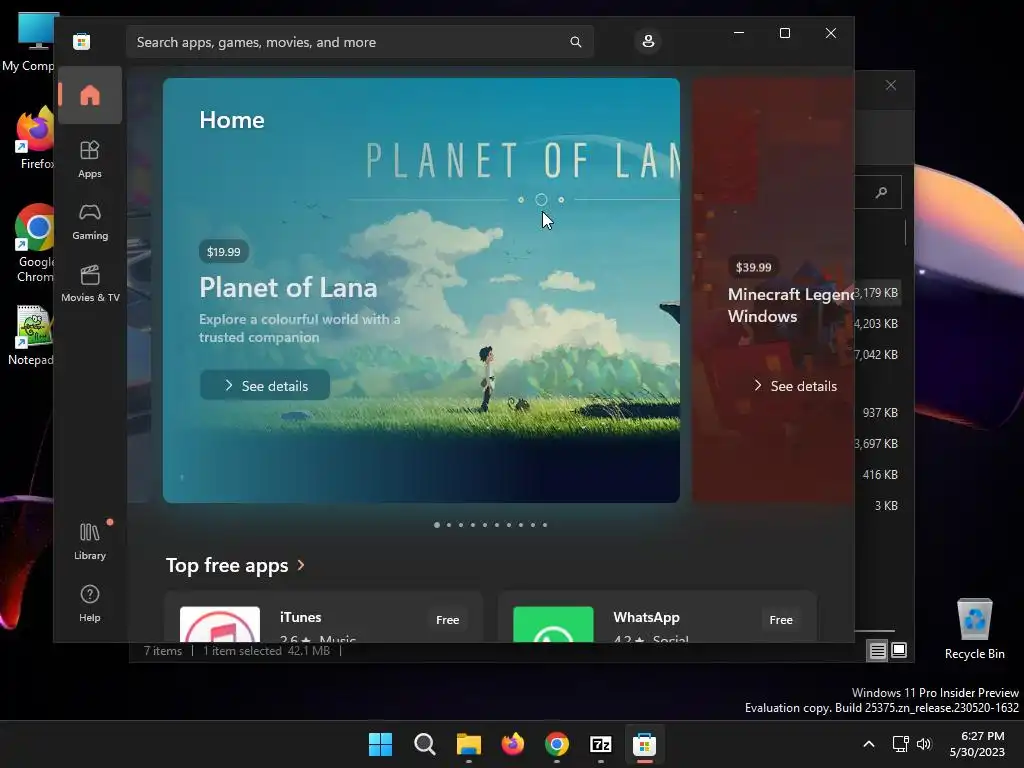
Task: Open the Home tab in Store sidebar
Action: click(x=89, y=95)
